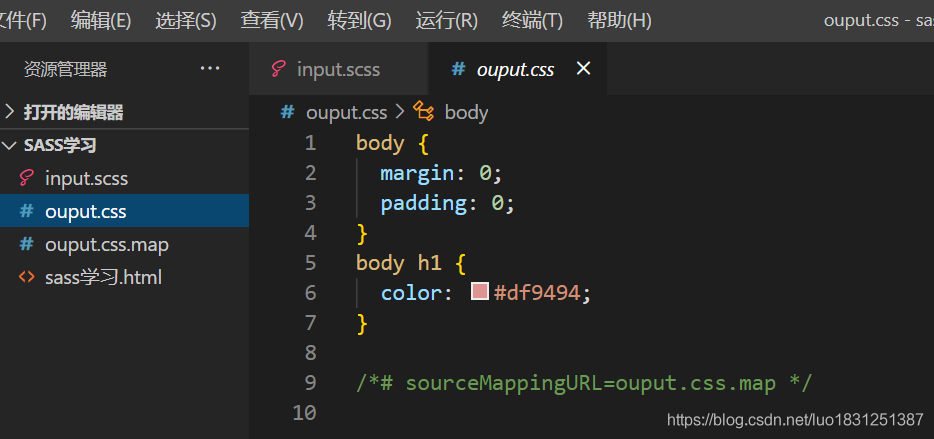Click the breadcrumb chevron after ouput.css

point(400,112)
